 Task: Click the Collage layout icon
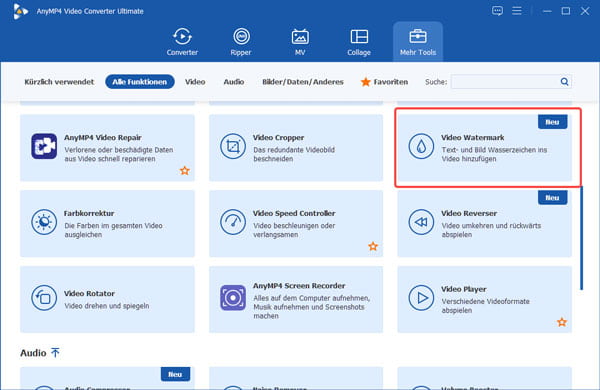pos(359,37)
